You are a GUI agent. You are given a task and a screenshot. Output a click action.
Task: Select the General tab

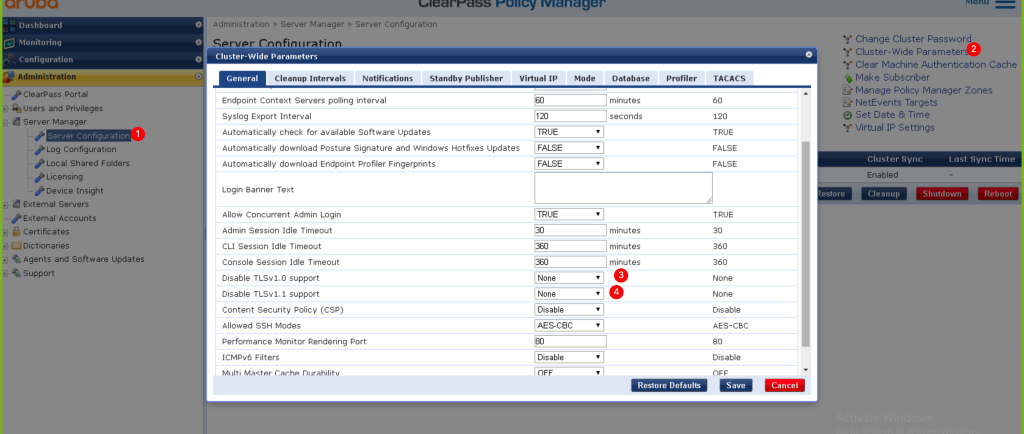tap(242, 78)
